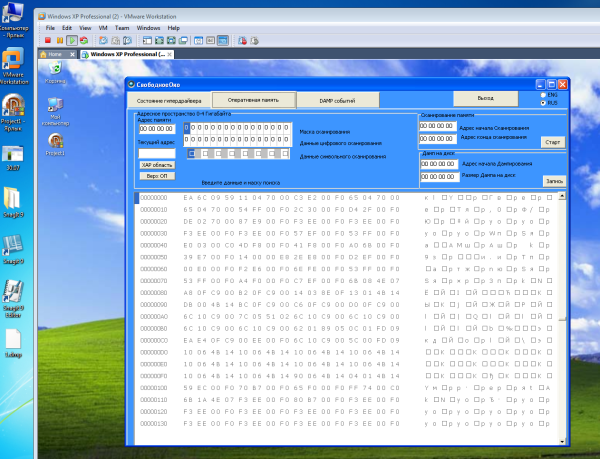Screen dimensions: 600x459
Task: Open the File menu
Action: tap(50, 28)
